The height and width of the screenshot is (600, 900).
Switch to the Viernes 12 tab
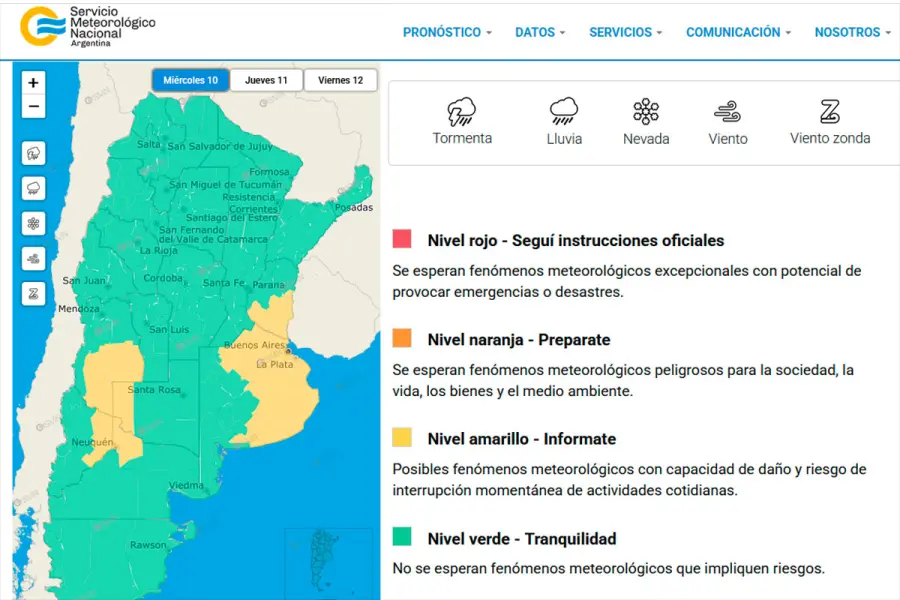click(x=340, y=80)
